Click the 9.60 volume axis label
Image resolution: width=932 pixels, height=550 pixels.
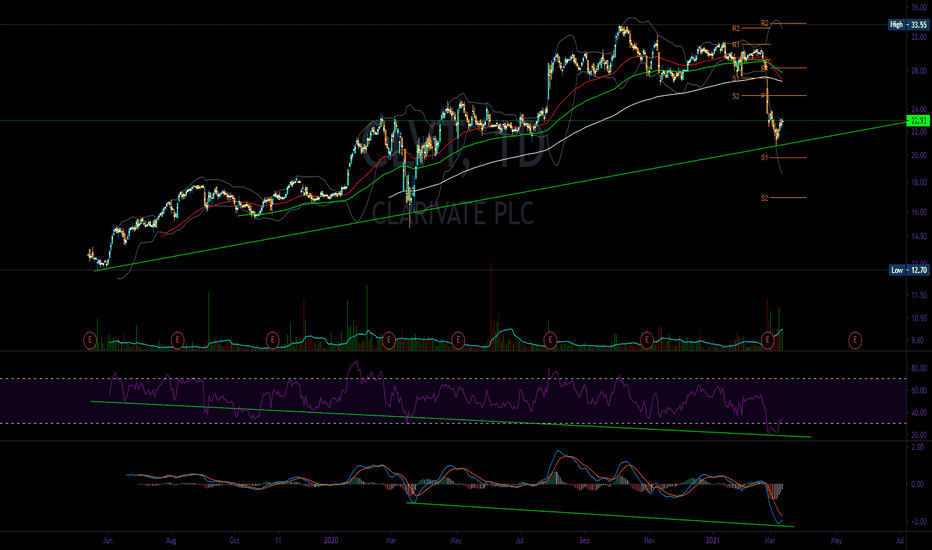[919, 341]
